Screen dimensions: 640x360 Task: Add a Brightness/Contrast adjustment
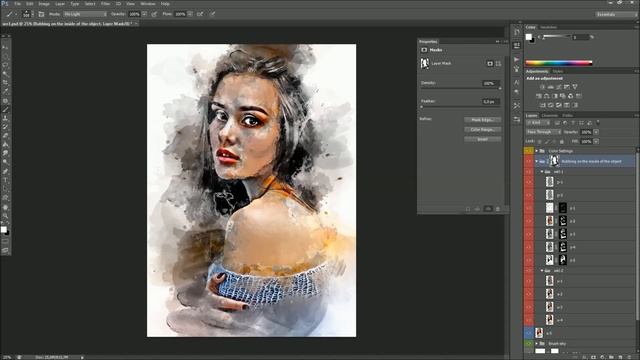542,87
